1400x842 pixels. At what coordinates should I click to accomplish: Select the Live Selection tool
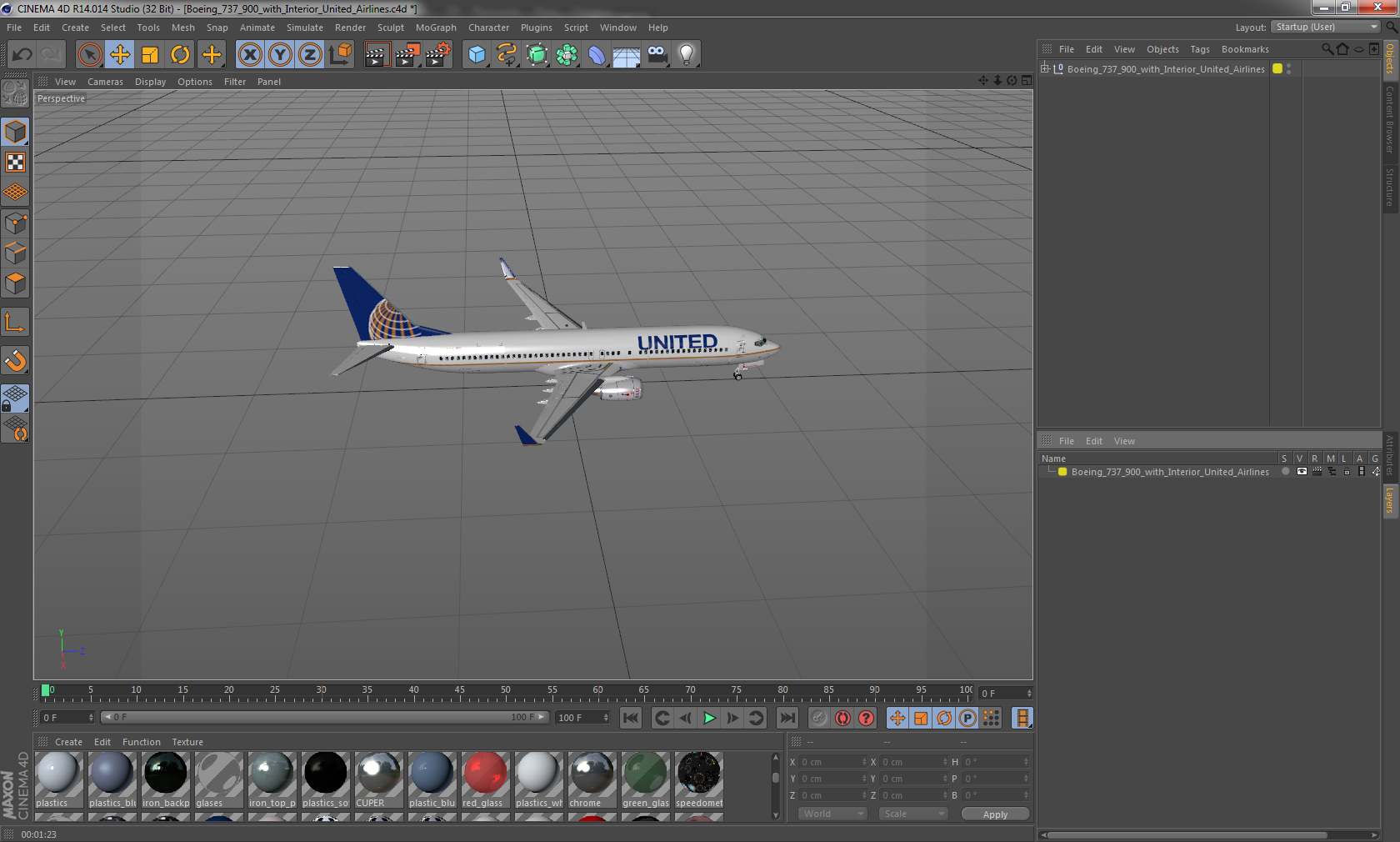point(89,55)
